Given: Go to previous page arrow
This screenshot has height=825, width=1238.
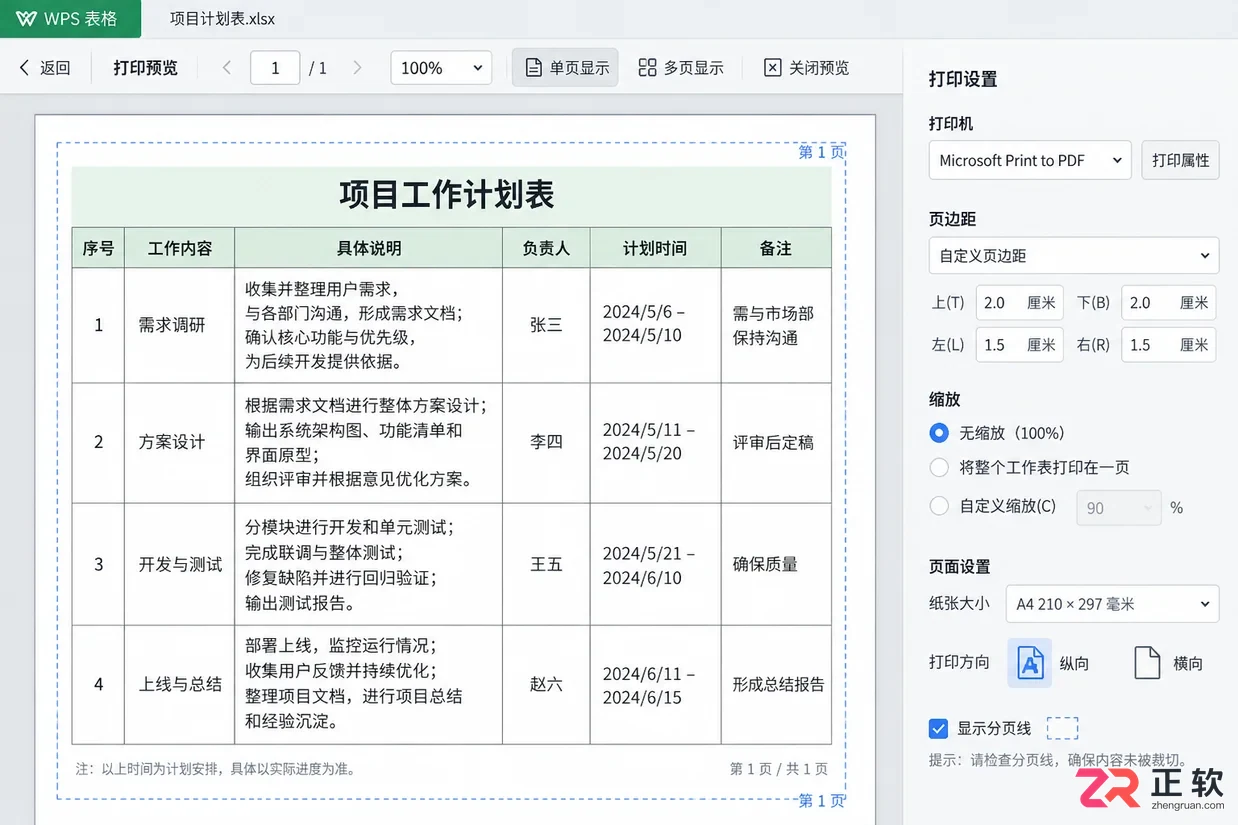Looking at the screenshot, I should (x=227, y=68).
